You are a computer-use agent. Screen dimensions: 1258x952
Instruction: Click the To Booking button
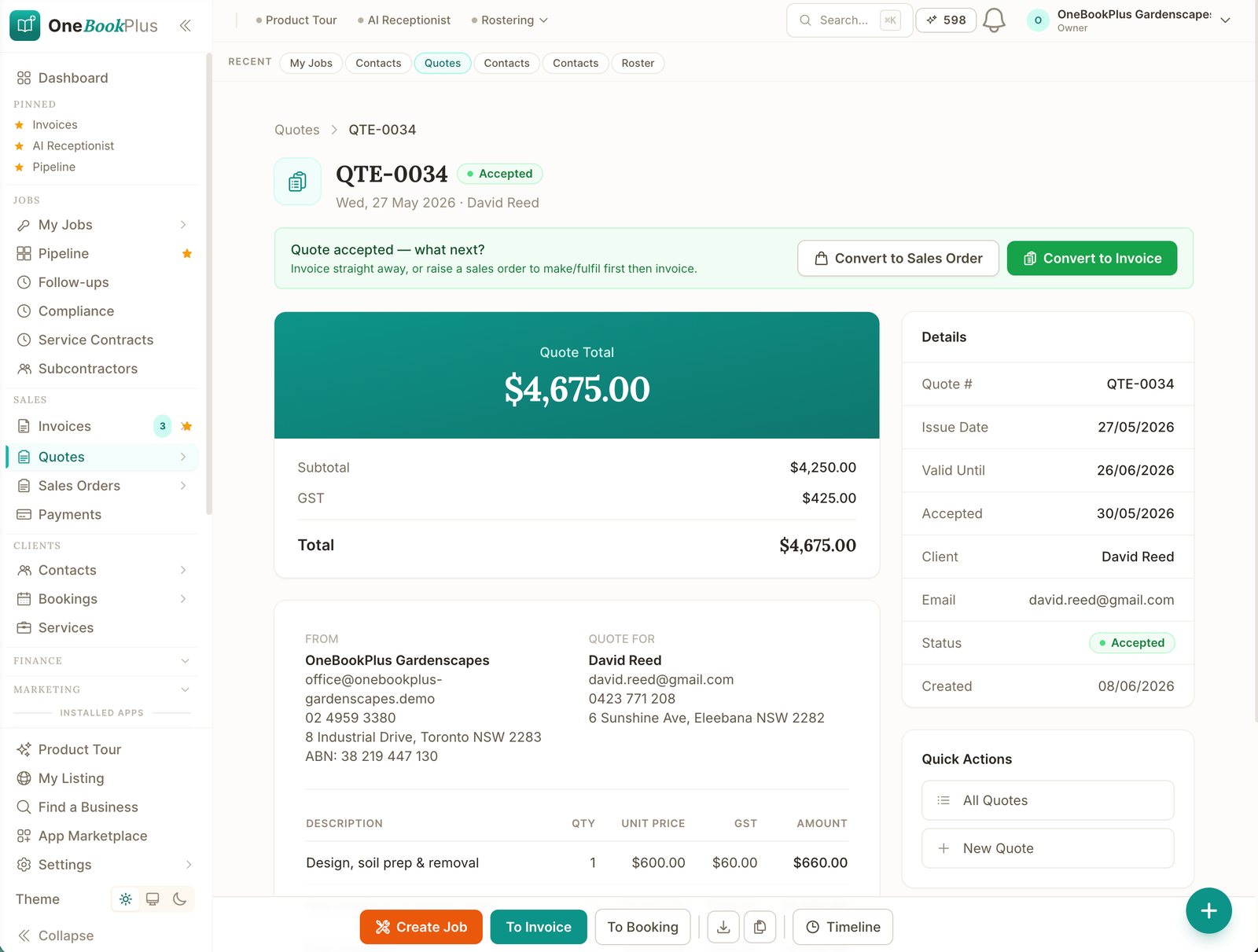pos(642,927)
